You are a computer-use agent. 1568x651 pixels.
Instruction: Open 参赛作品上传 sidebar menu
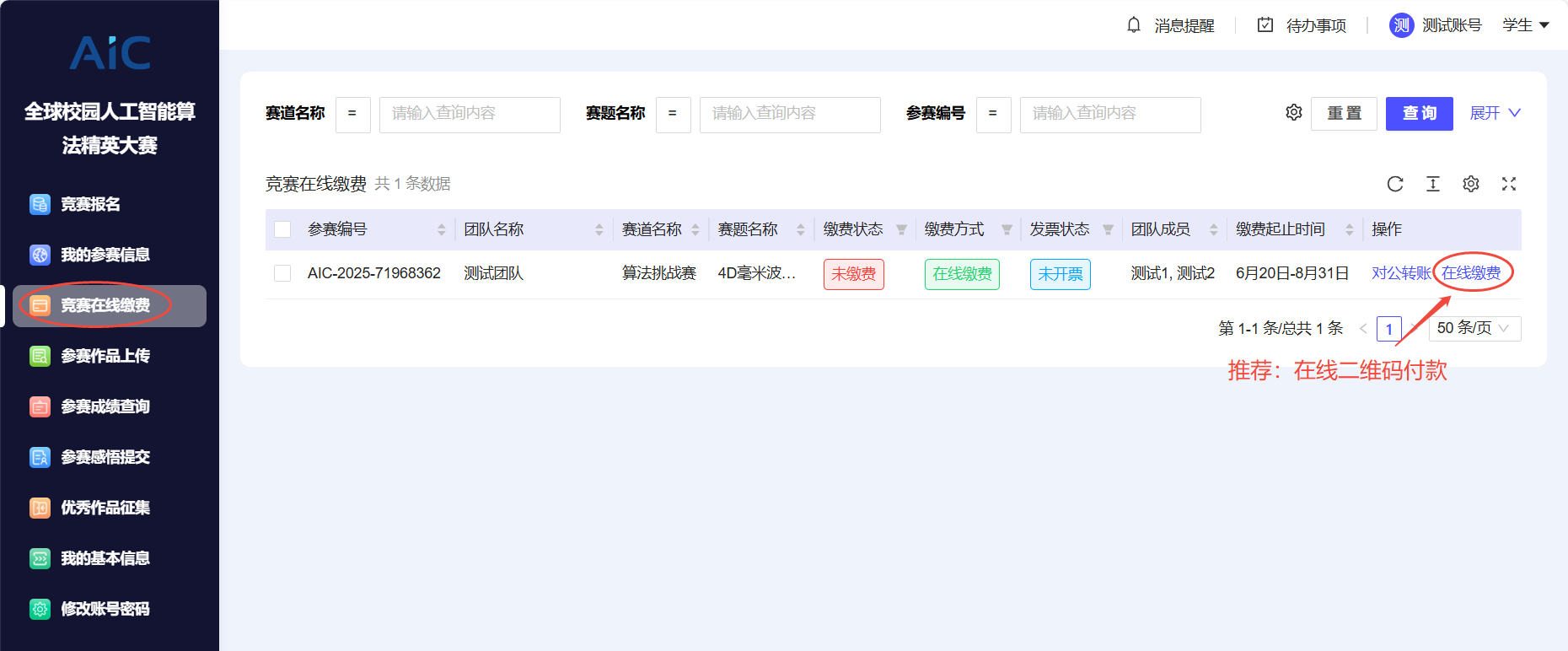pyautogui.click(x=105, y=356)
